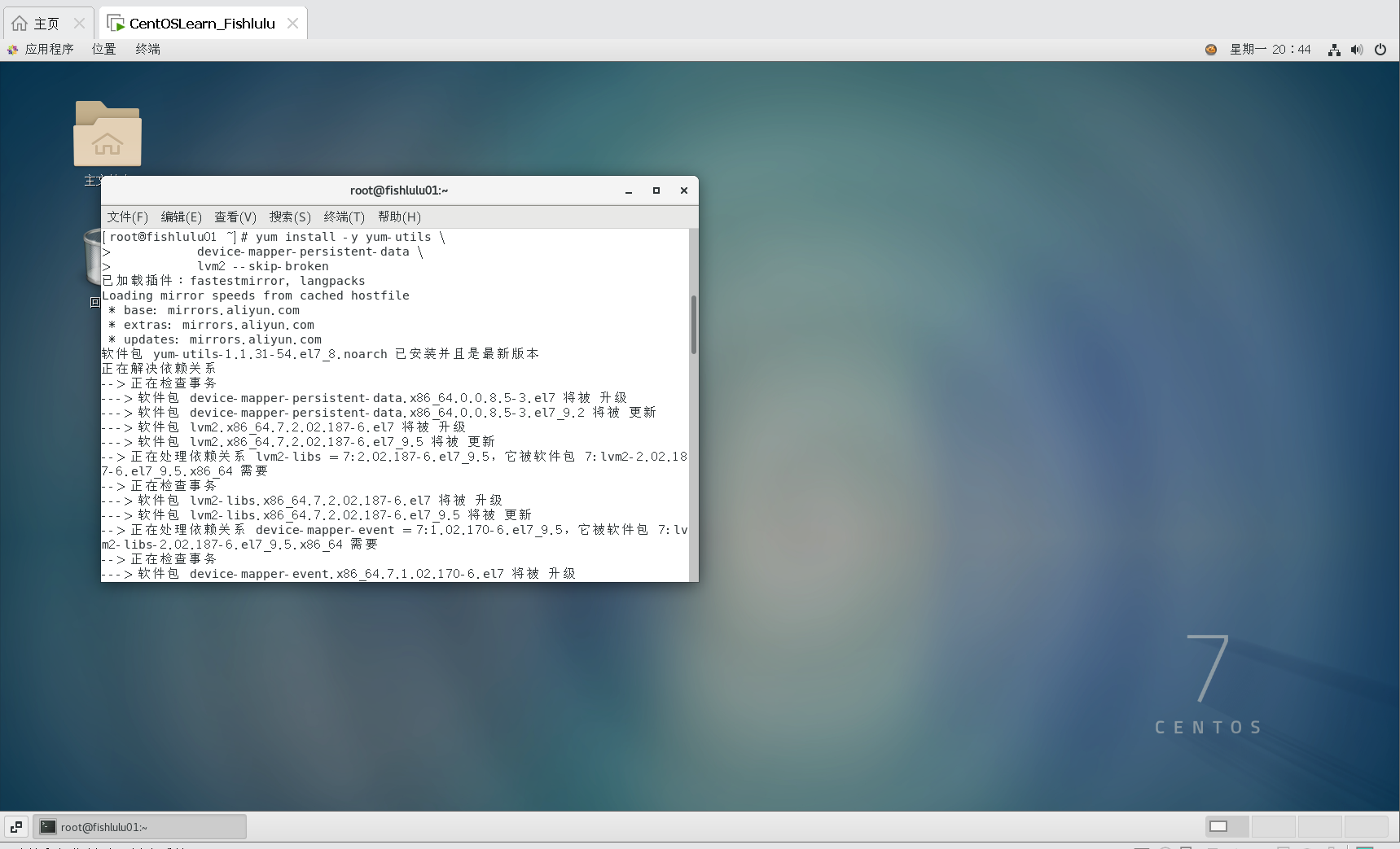Open the home folder desktop icon
Image resolution: width=1400 pixels, height=849 pixels.
click(x=108, y=133)
